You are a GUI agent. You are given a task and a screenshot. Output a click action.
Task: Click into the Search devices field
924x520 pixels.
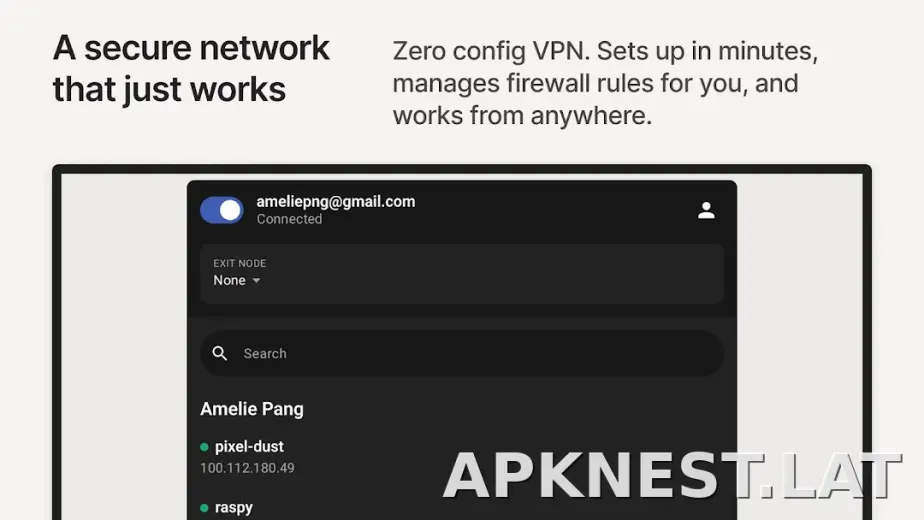pos(462,353)
